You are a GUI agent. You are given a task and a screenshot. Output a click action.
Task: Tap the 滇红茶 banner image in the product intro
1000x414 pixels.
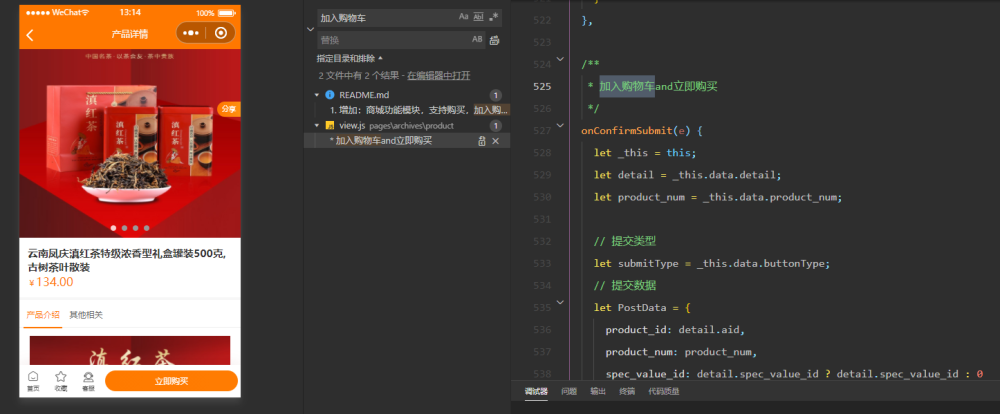130,350
